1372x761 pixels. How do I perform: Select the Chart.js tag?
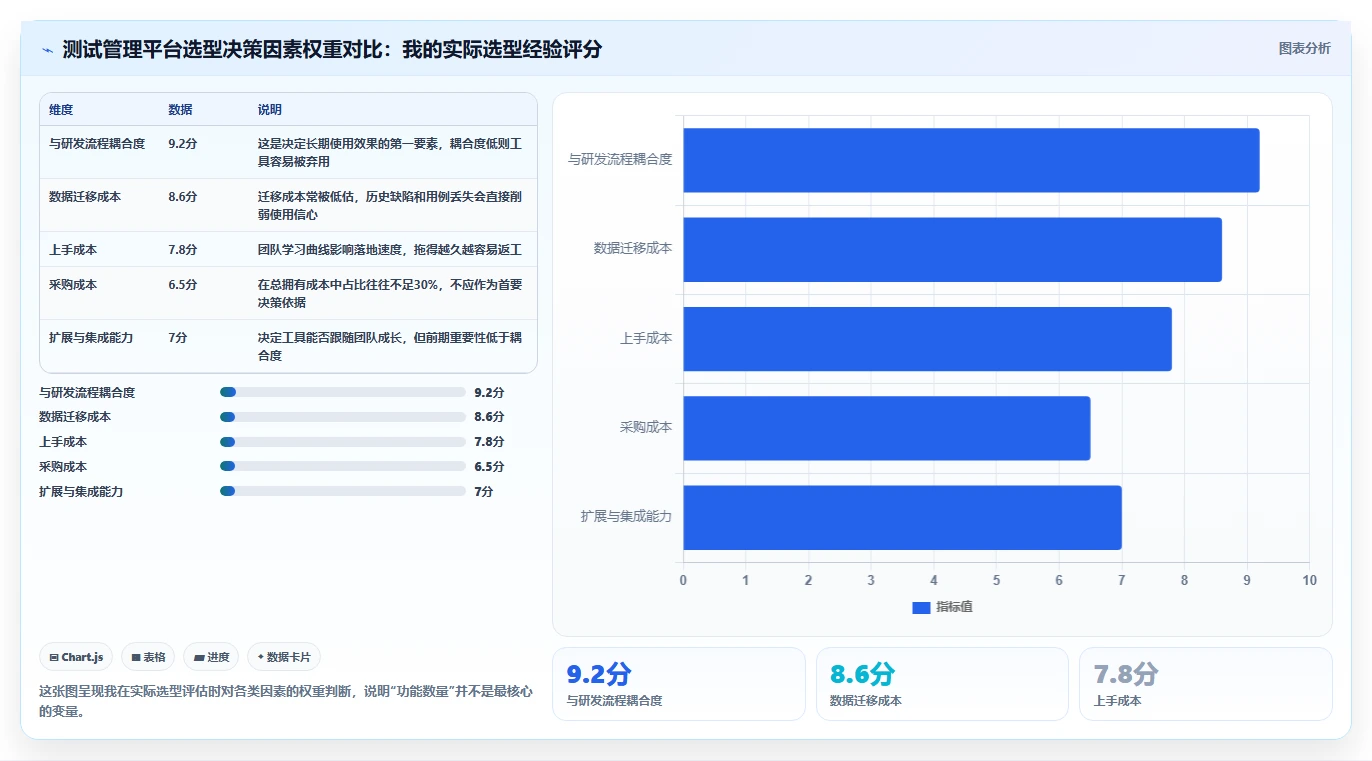point(77,657)
